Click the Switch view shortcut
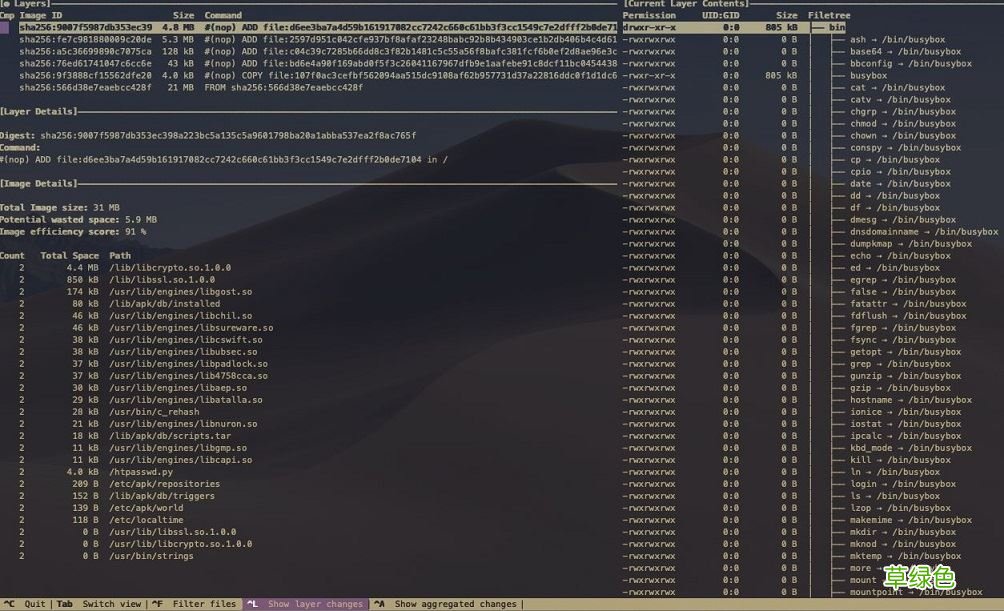Viewport: 1004px width, 611px height. pos(99,604)
